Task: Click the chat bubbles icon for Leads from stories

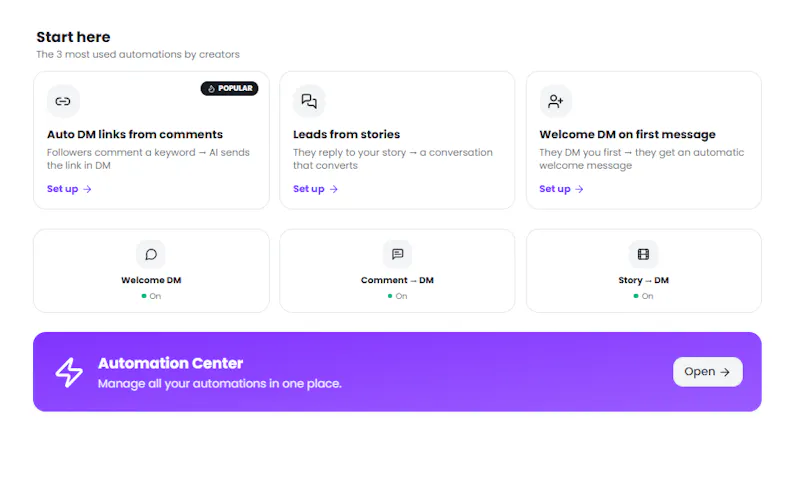Action: tap(309, 101)
